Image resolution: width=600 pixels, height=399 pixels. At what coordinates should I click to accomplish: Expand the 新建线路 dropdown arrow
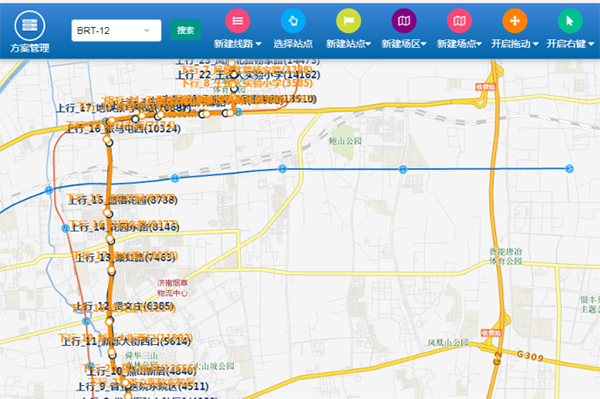259,44
